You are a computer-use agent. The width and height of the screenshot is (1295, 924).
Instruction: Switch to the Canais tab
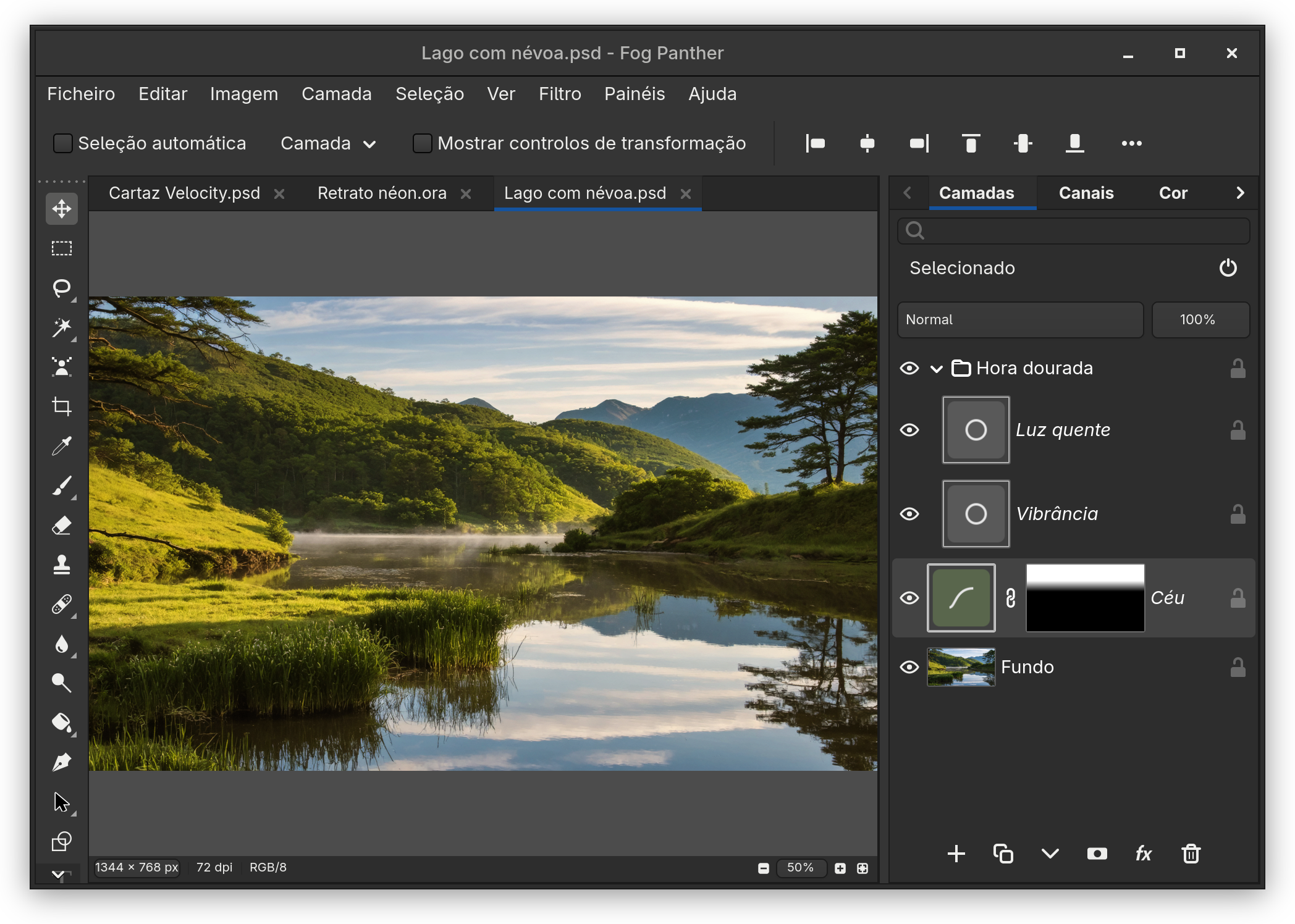(x=1086, y=193)
